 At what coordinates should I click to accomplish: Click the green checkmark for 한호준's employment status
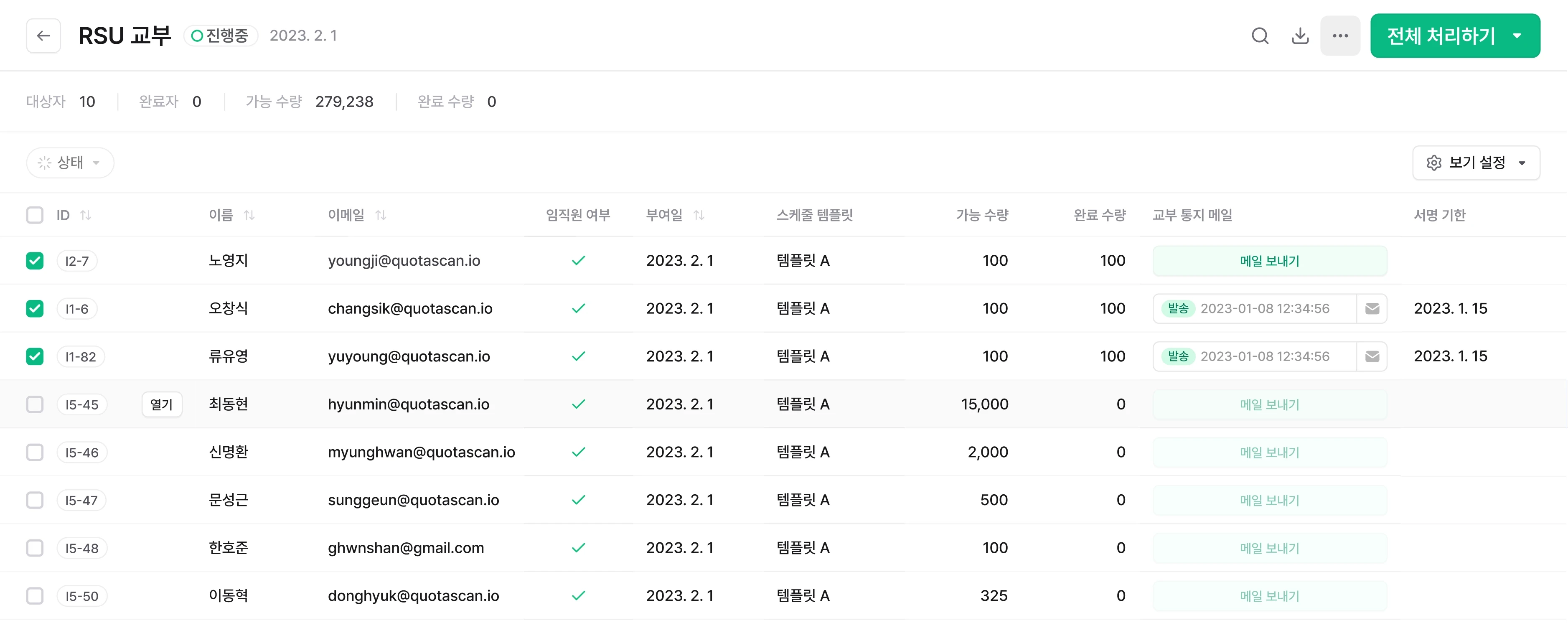point(578,548)
